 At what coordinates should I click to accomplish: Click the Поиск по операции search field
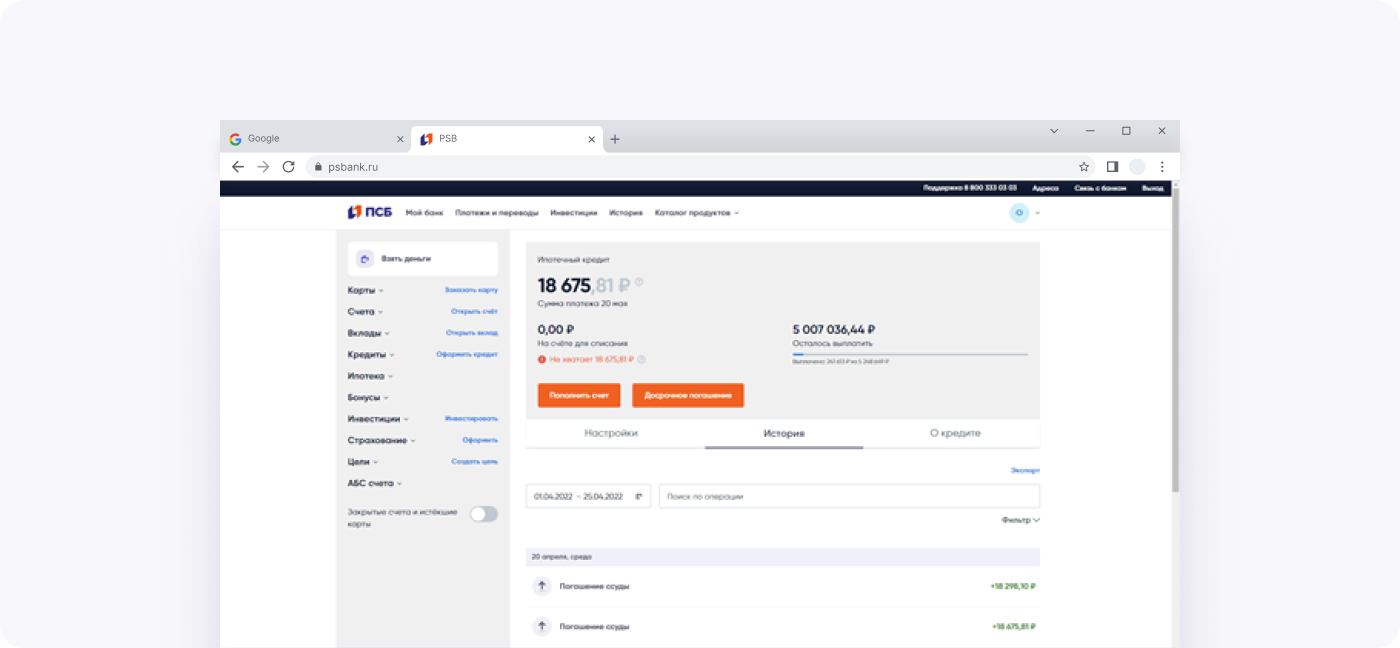(848, 497)
